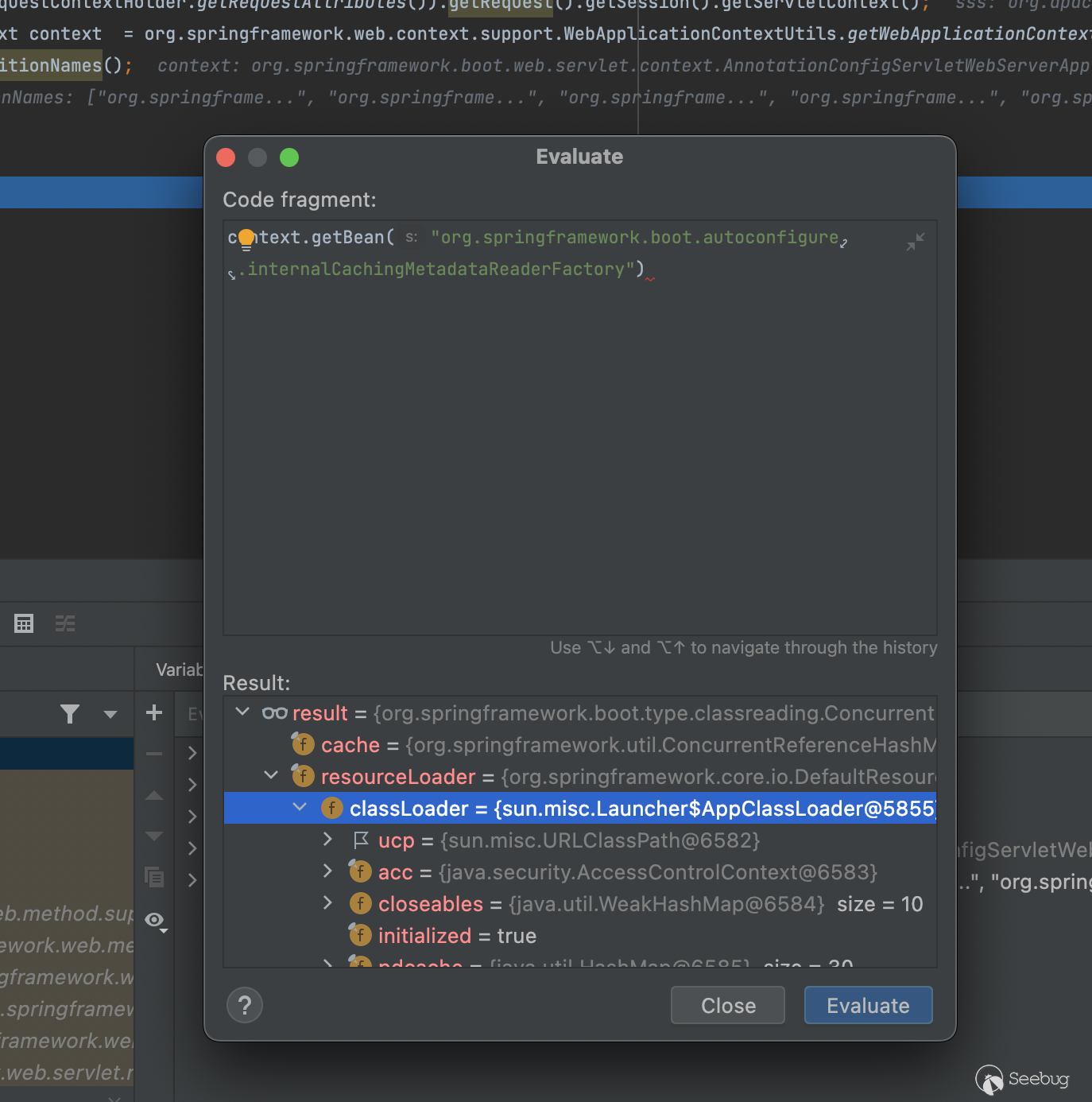Screen dimensions: 1092x1102
Task: Expand the closeables WeakHashMap node
Action: coord(327,903)
